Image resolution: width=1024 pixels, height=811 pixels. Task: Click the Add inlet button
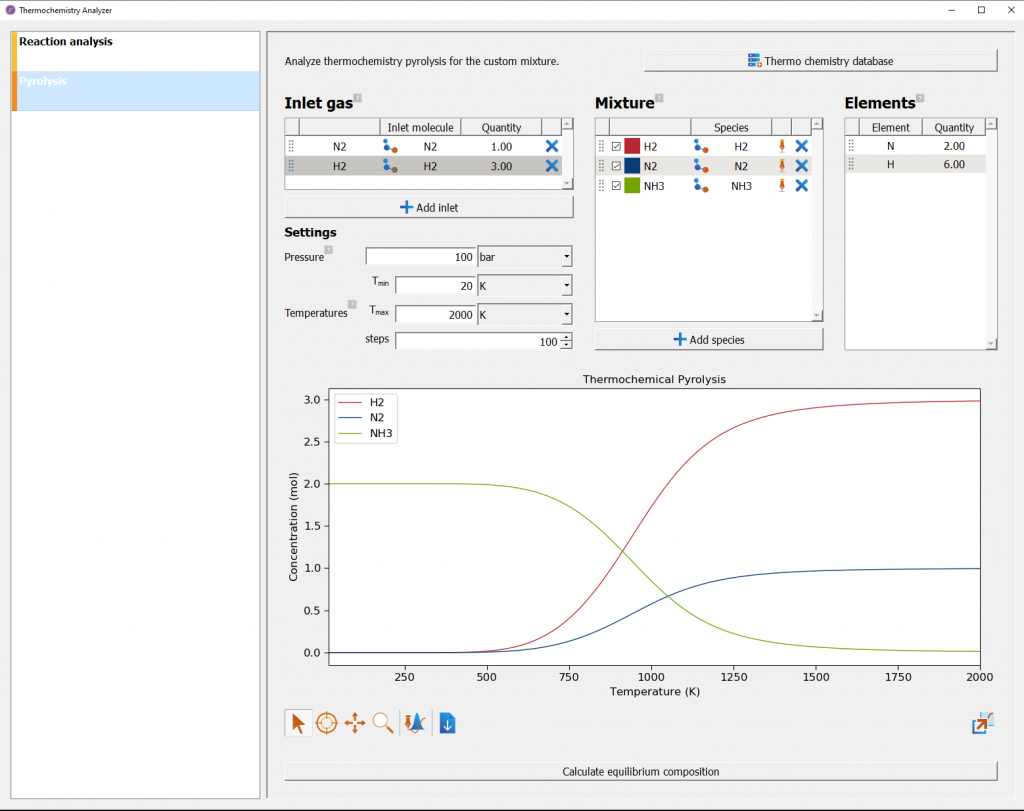[x=428, y=208]
